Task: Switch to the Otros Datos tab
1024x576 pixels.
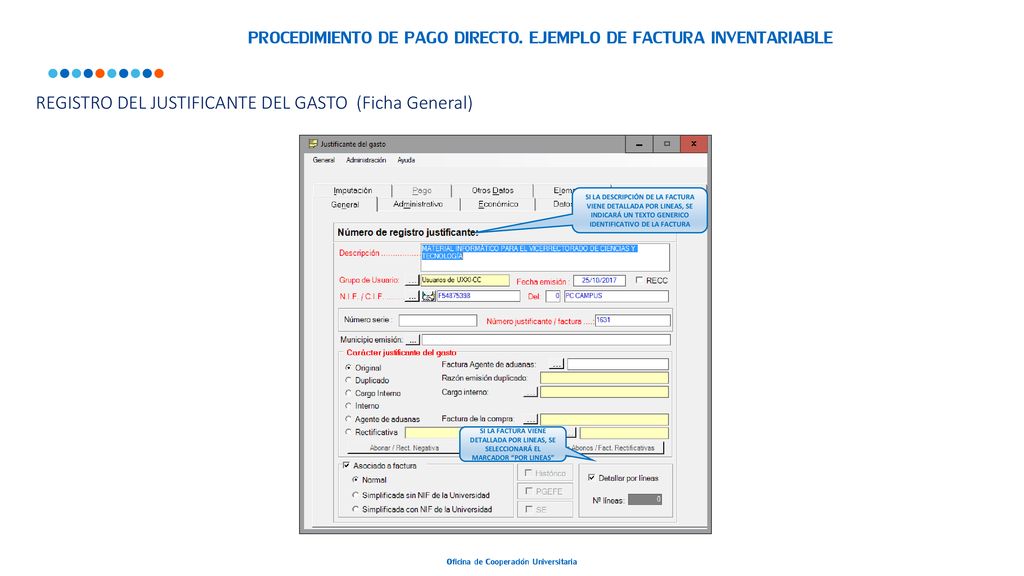Action: (x=492, y=191)
